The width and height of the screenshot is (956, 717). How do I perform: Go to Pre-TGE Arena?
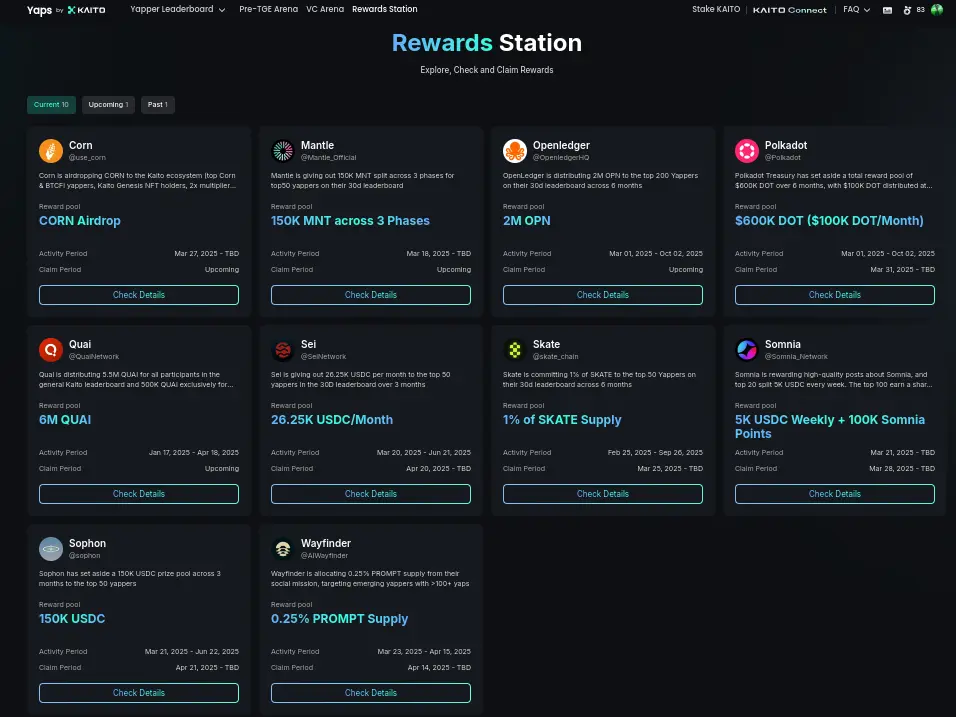pos(268,9)
